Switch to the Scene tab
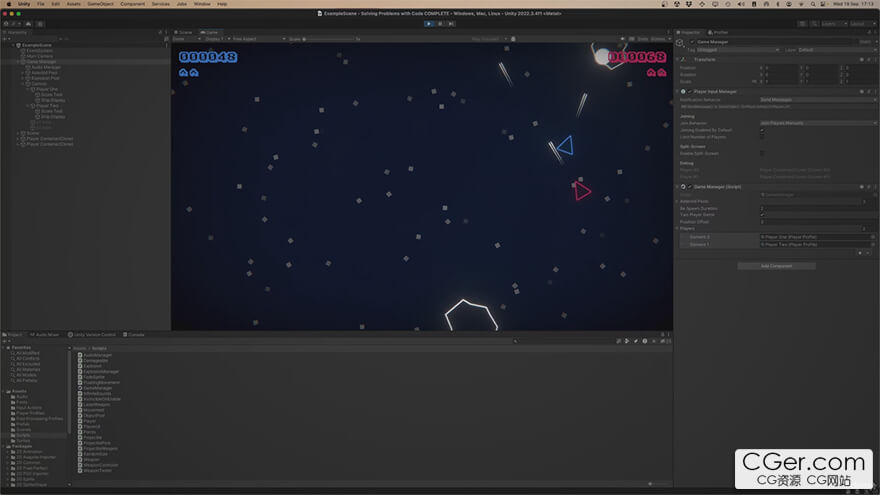 (x=184, y=33)
